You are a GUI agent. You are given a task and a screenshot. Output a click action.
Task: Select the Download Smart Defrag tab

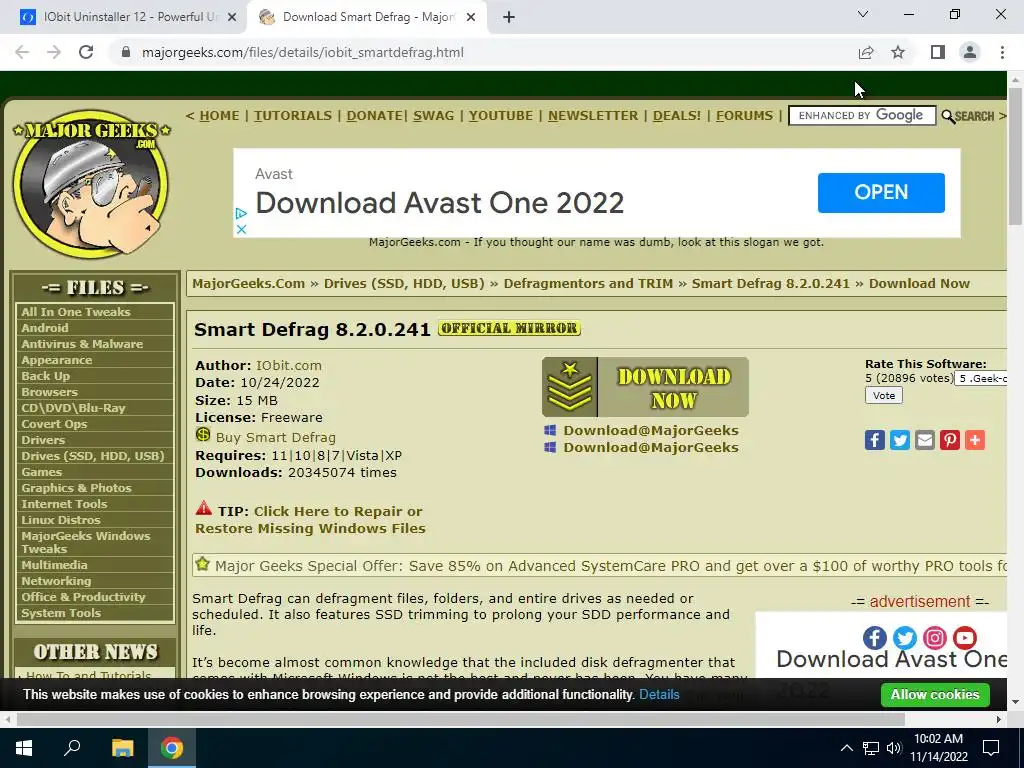click(x=366, y=18)
